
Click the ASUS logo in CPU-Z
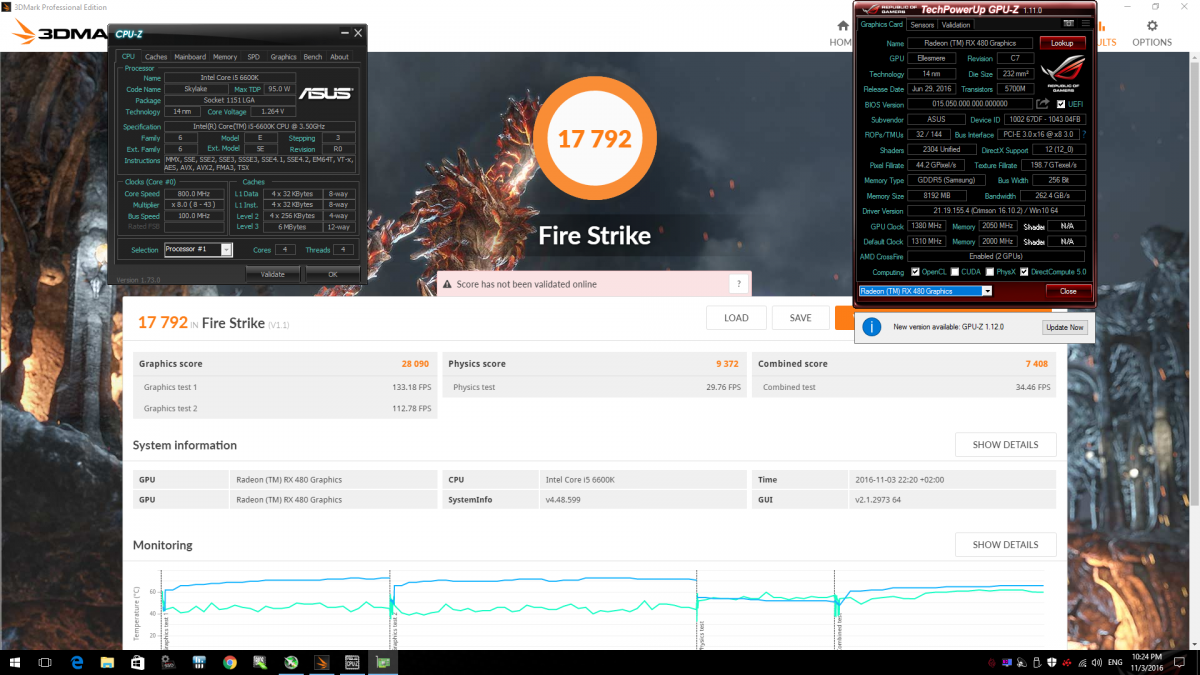[326, 93]
